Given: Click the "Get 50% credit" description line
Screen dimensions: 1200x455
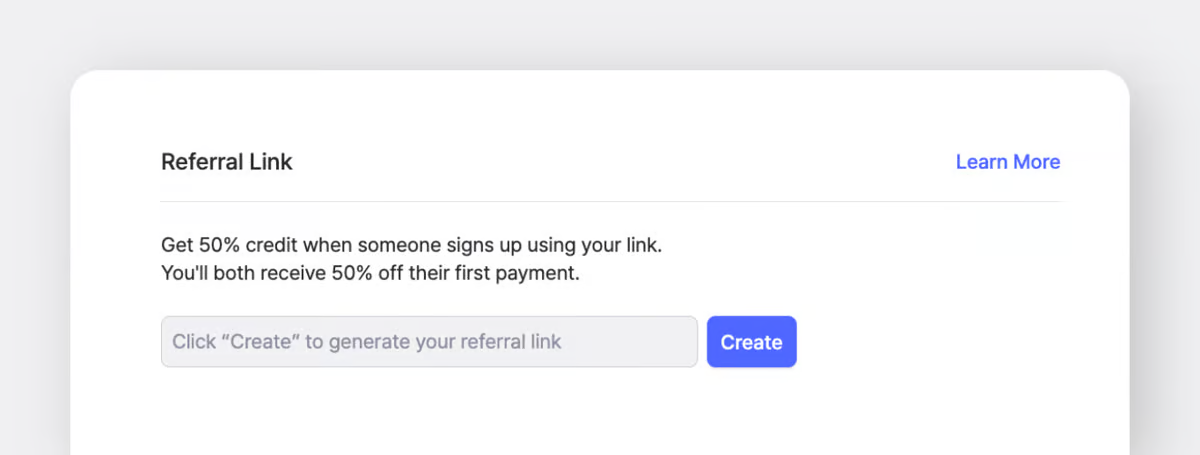Looking at the screenshot, I should click(x=411, y=244).
